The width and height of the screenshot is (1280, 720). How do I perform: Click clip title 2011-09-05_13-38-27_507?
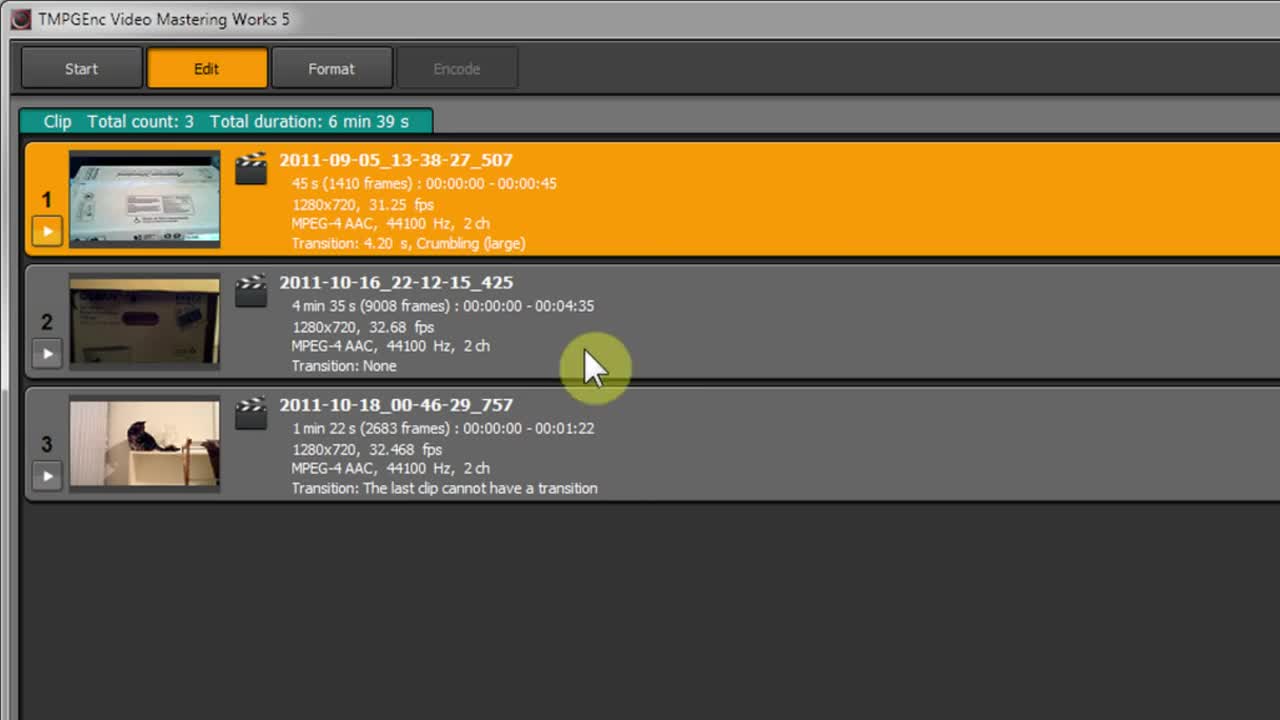[x=396, y=160]
